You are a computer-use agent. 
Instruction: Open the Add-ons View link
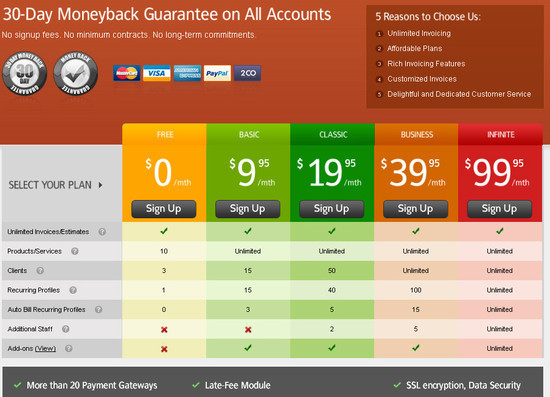pos(45,349)
